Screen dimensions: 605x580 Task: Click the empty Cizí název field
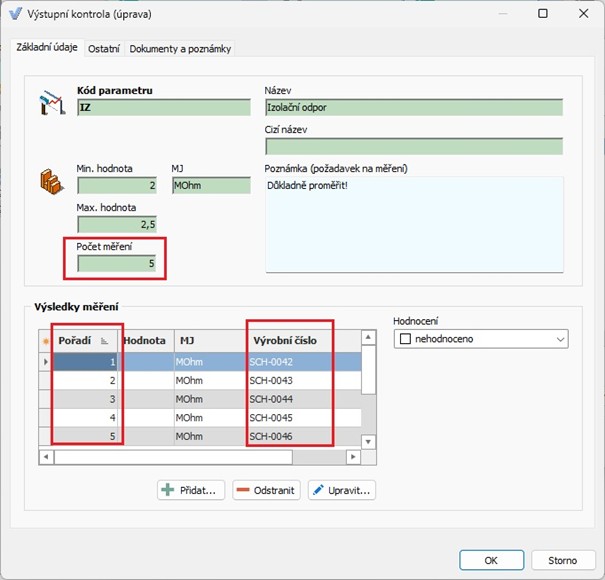tap(414, 146)
